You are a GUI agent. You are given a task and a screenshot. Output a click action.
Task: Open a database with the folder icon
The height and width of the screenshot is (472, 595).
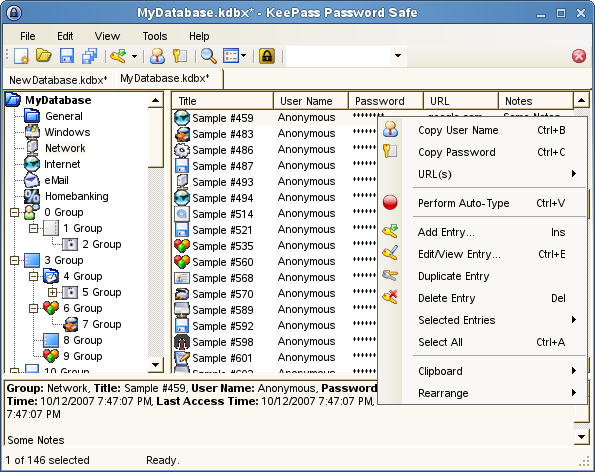(x=44, y=56)
